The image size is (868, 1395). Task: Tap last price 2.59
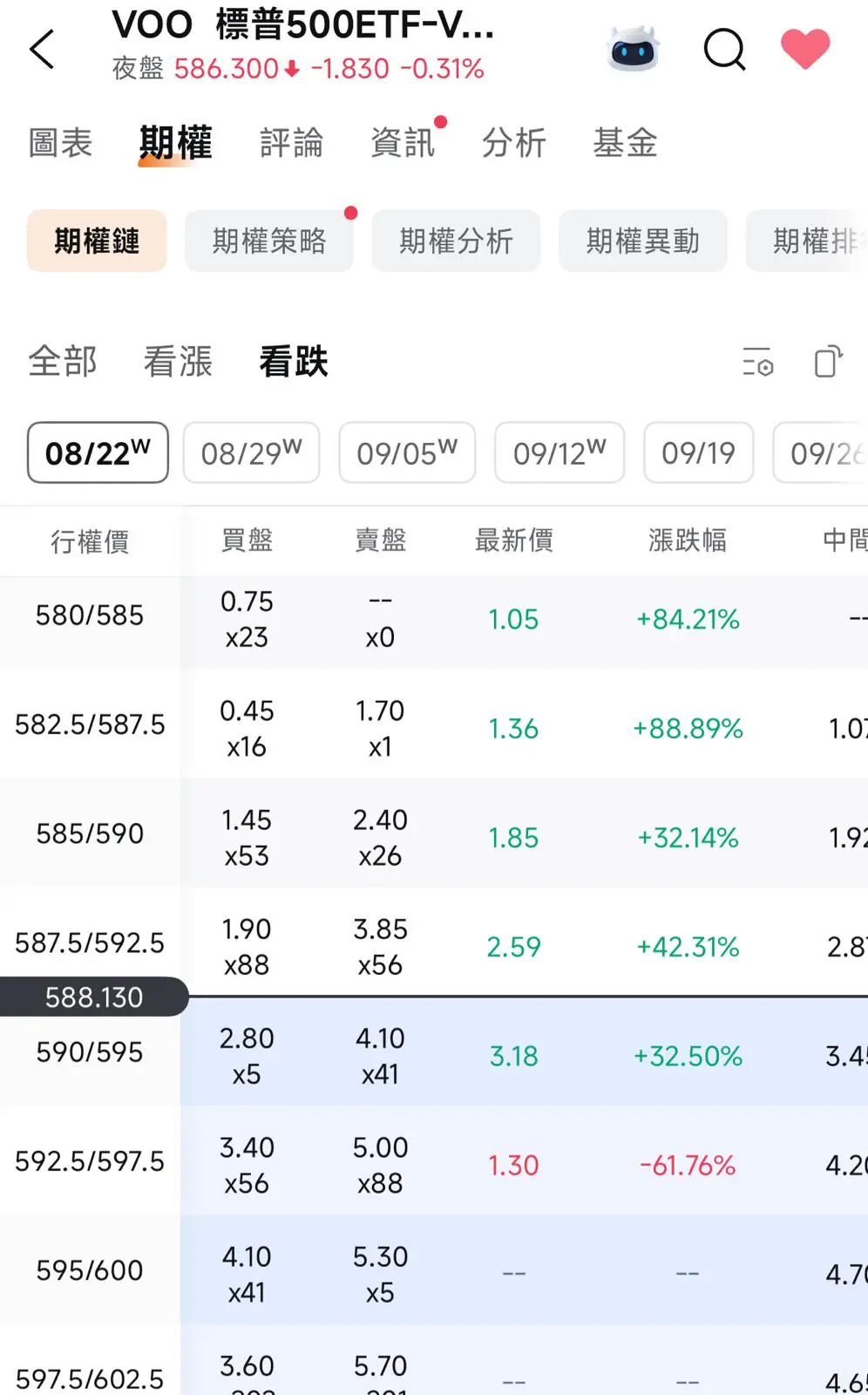513,946
